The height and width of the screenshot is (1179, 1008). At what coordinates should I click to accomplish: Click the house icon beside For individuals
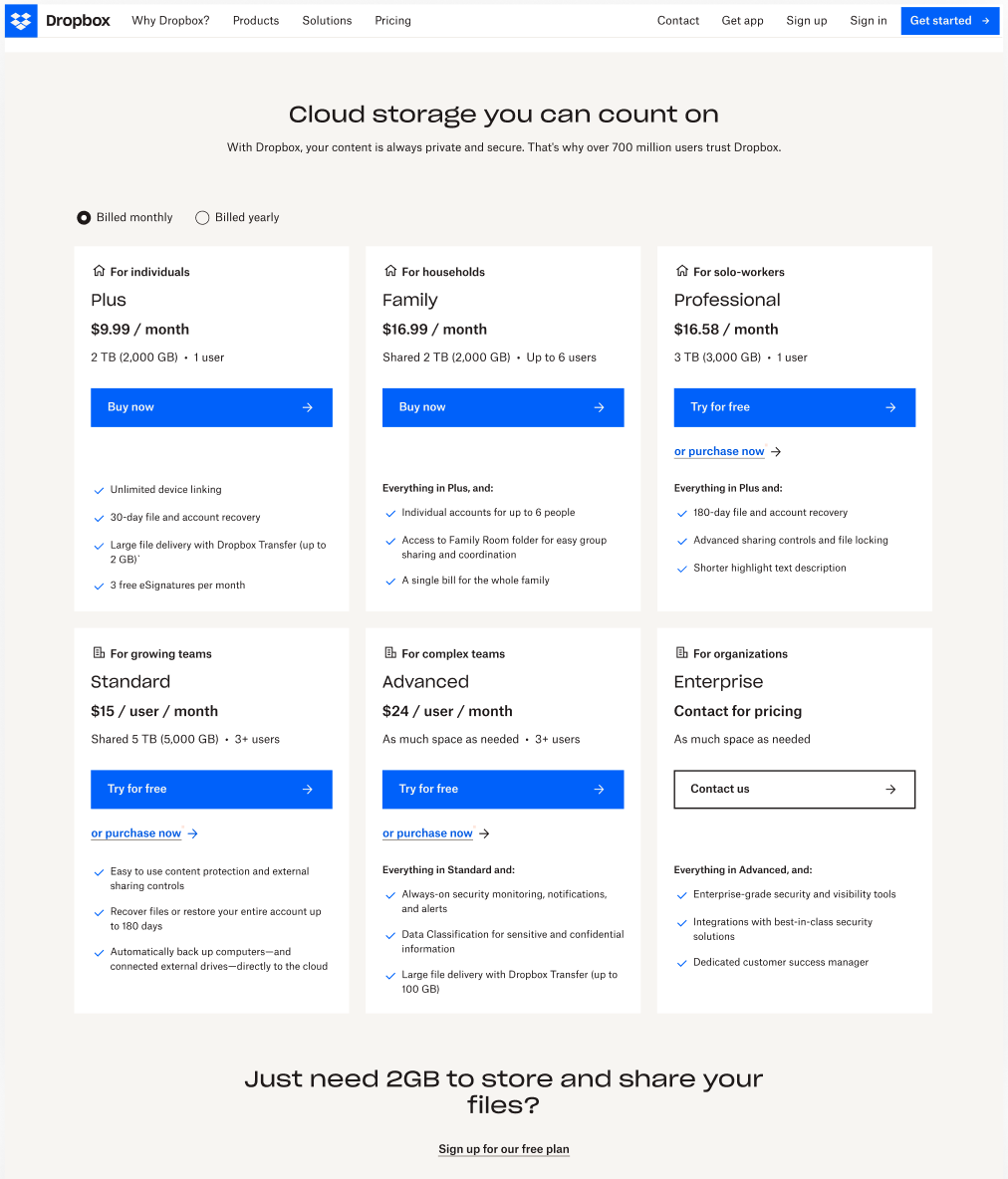[99, 271]
